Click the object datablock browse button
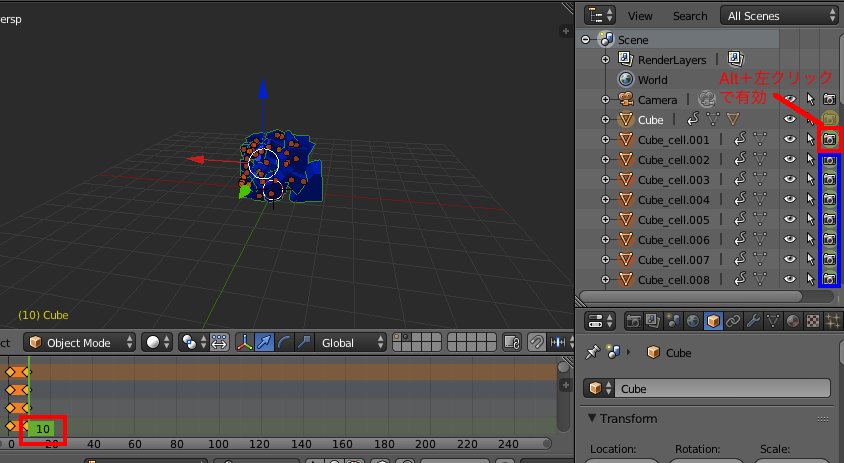844x463 pixels. (x=599, y=389)
